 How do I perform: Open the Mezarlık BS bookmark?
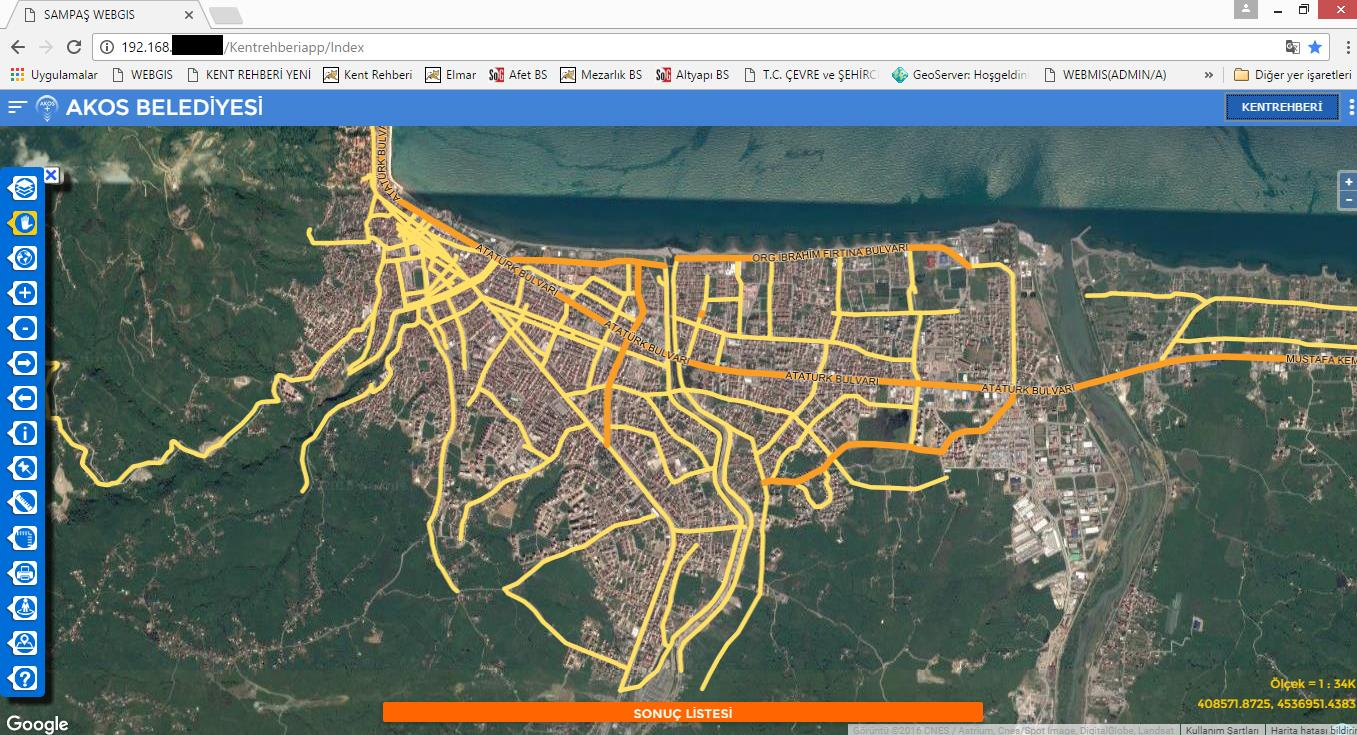click(x=601, y=75)
